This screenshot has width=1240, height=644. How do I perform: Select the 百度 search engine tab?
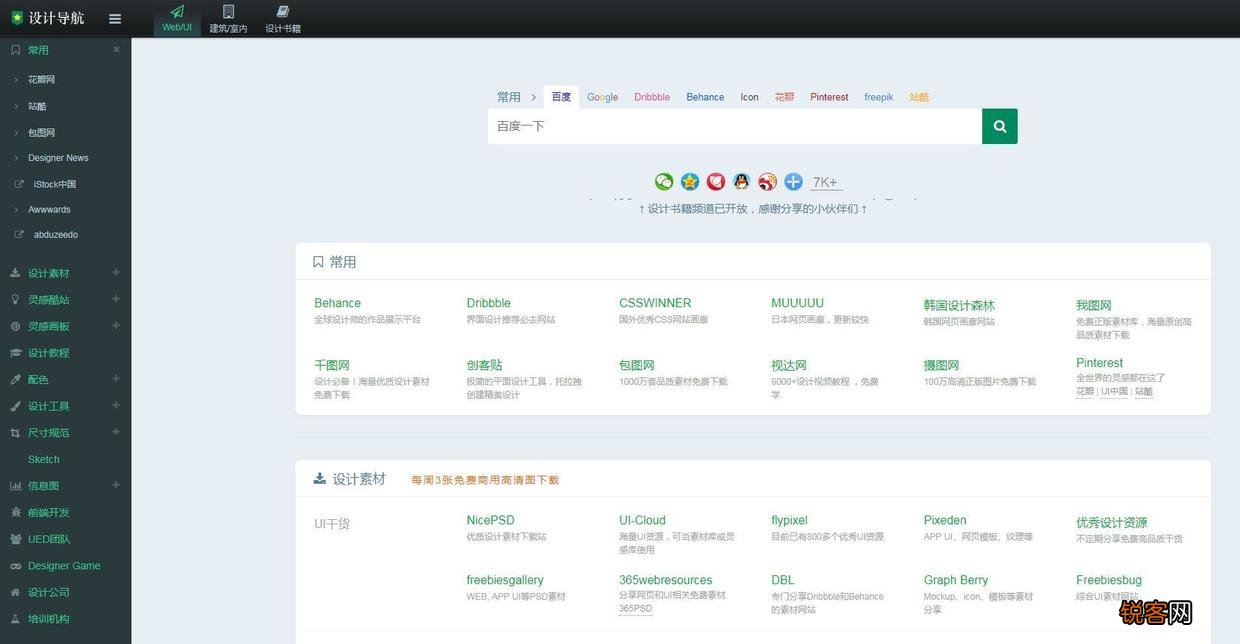click(561, 97)
